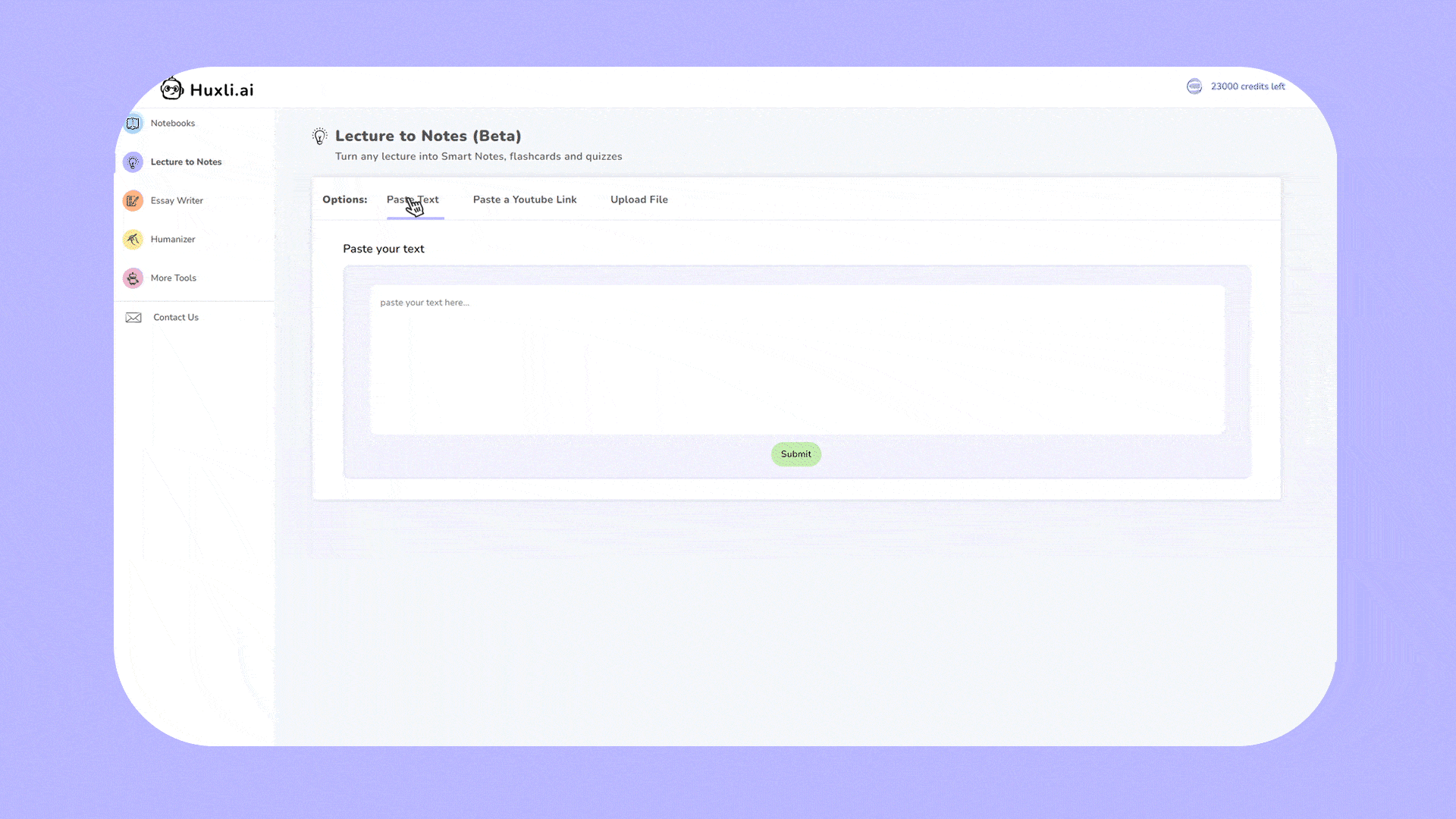
Task: Switch to Paste a Youtube Link tab
Action: (525, 199)
